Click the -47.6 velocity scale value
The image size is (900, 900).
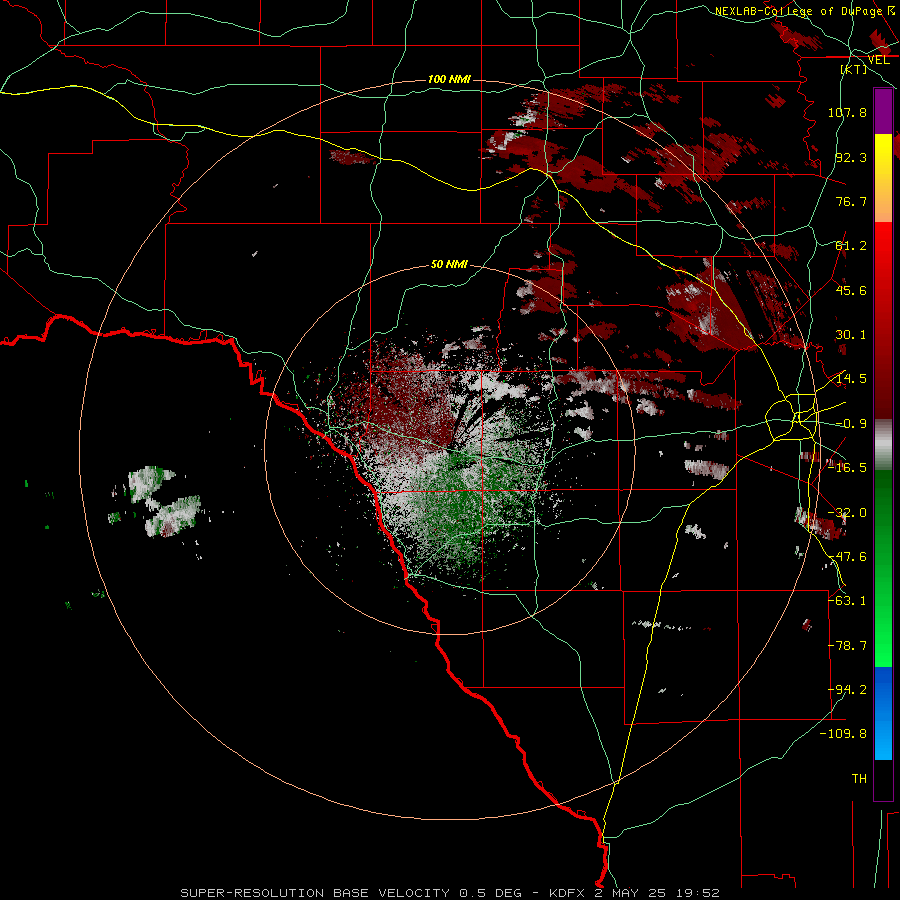pyautogui.click(x=847, y=557)
